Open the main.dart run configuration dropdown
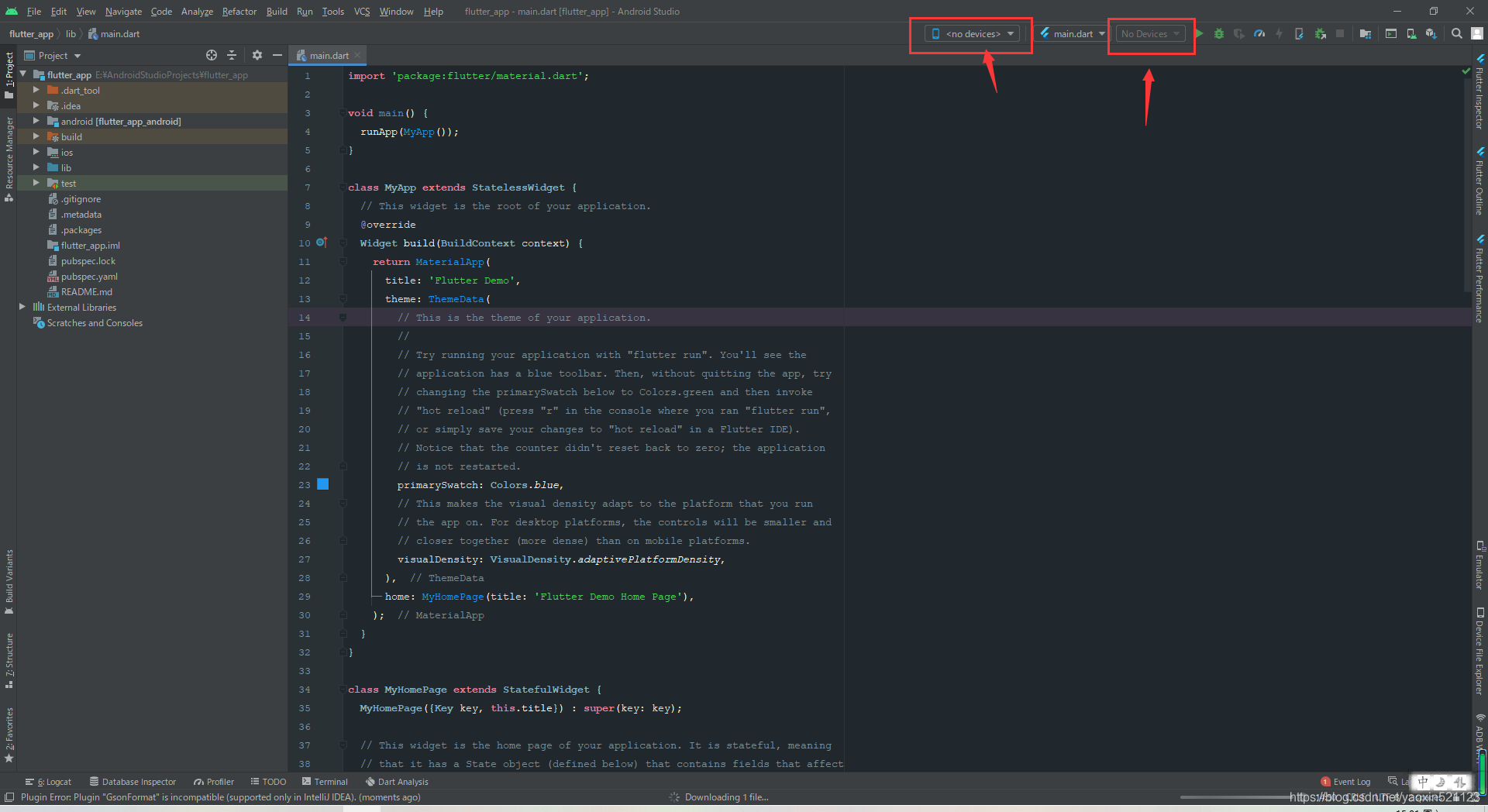This screenshot has width=1488, height=812. click(1072, 33)
